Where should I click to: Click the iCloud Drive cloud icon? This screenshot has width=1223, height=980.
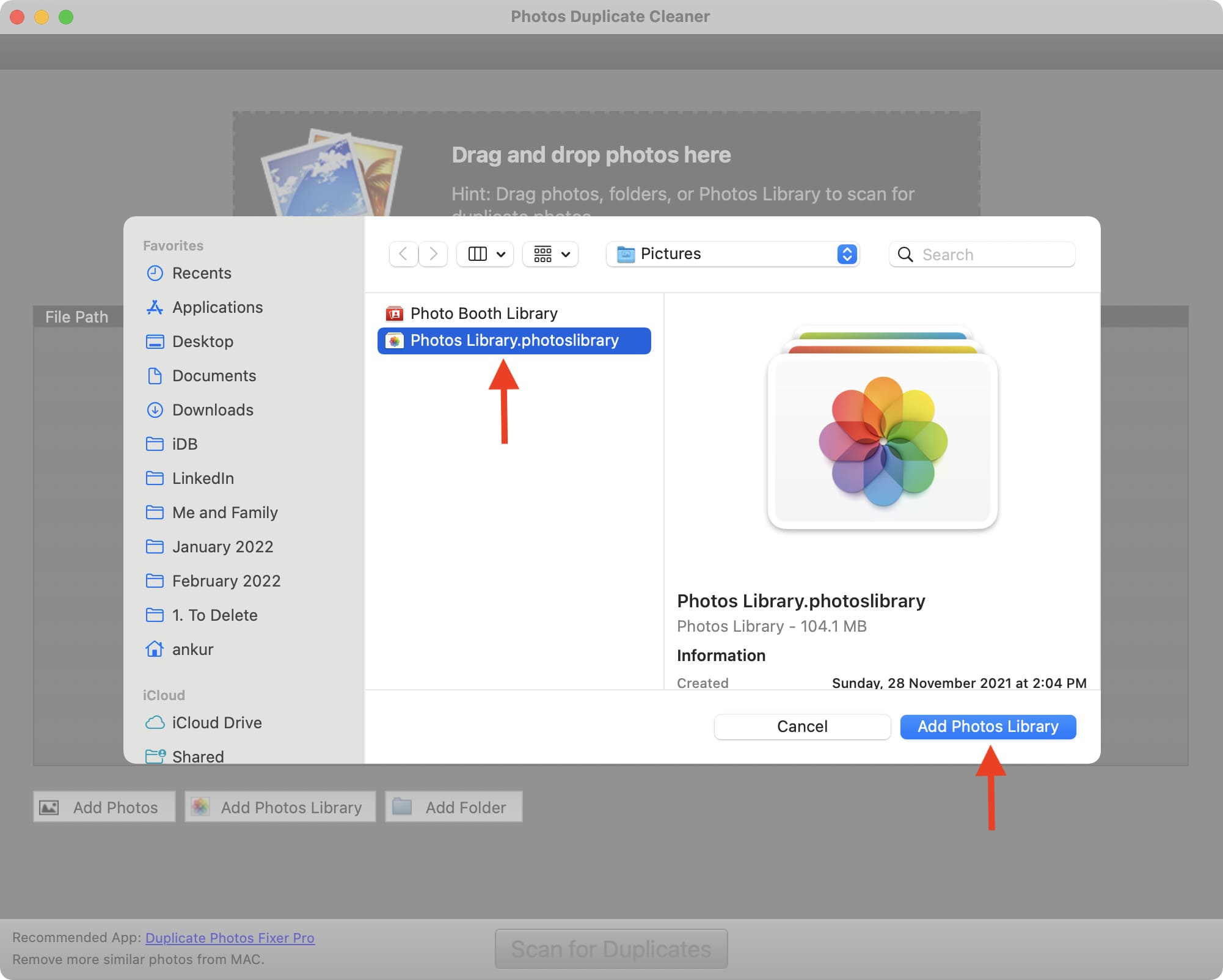pos(155,723)
